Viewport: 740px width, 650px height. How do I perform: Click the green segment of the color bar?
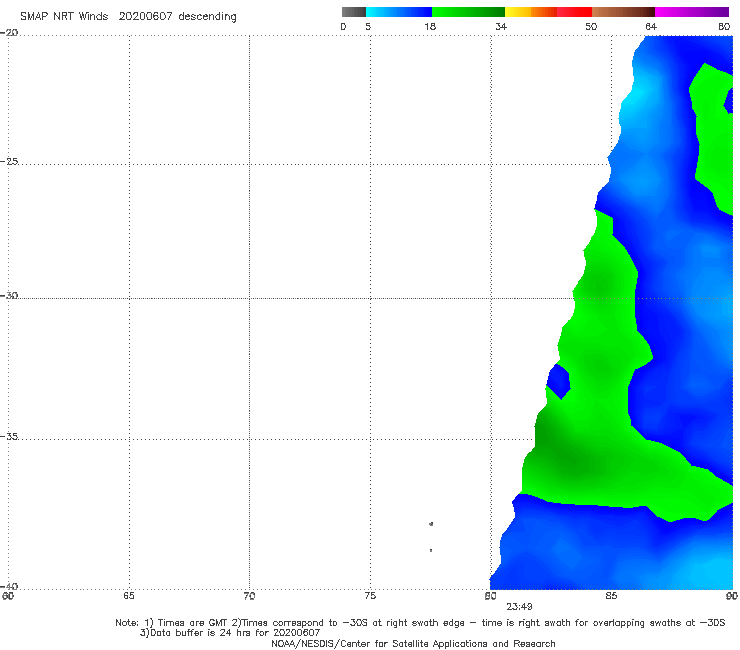point(468,12)
